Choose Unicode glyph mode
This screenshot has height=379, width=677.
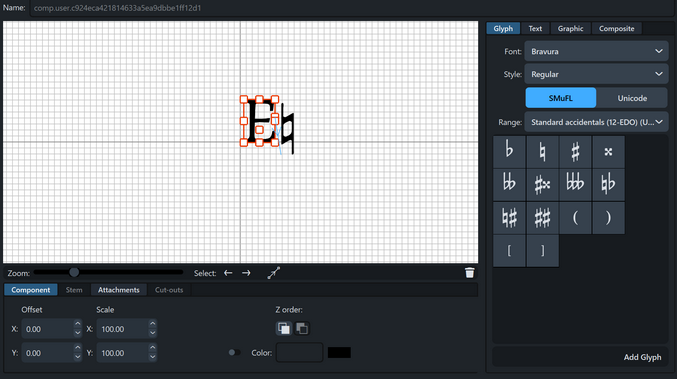tap(632, 98)
